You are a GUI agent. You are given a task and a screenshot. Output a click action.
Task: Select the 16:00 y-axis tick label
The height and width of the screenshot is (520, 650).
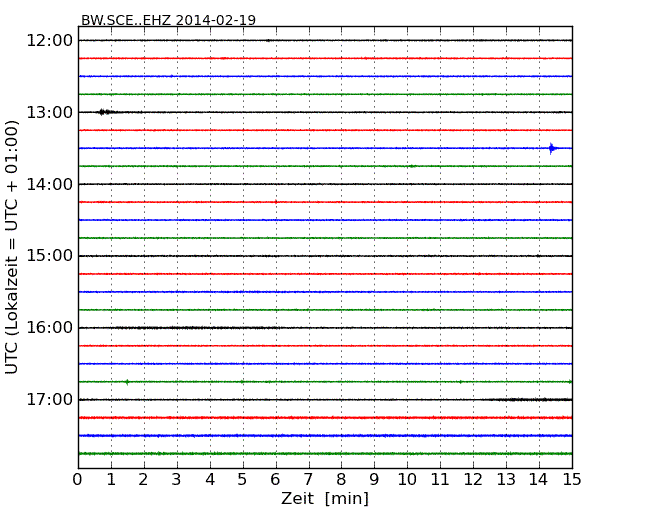pyautogui.click(x=49, y=328)
